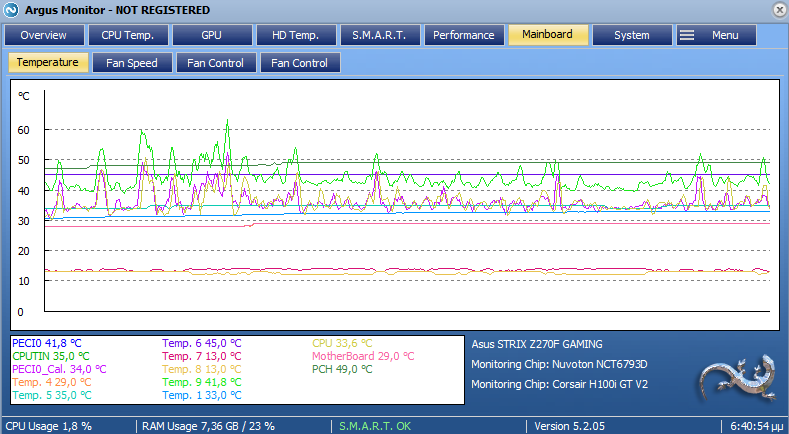This screenshot has height=434, width=789.
Task: Click the 6:40:54 clock in status bar
Action: point(757,426)
